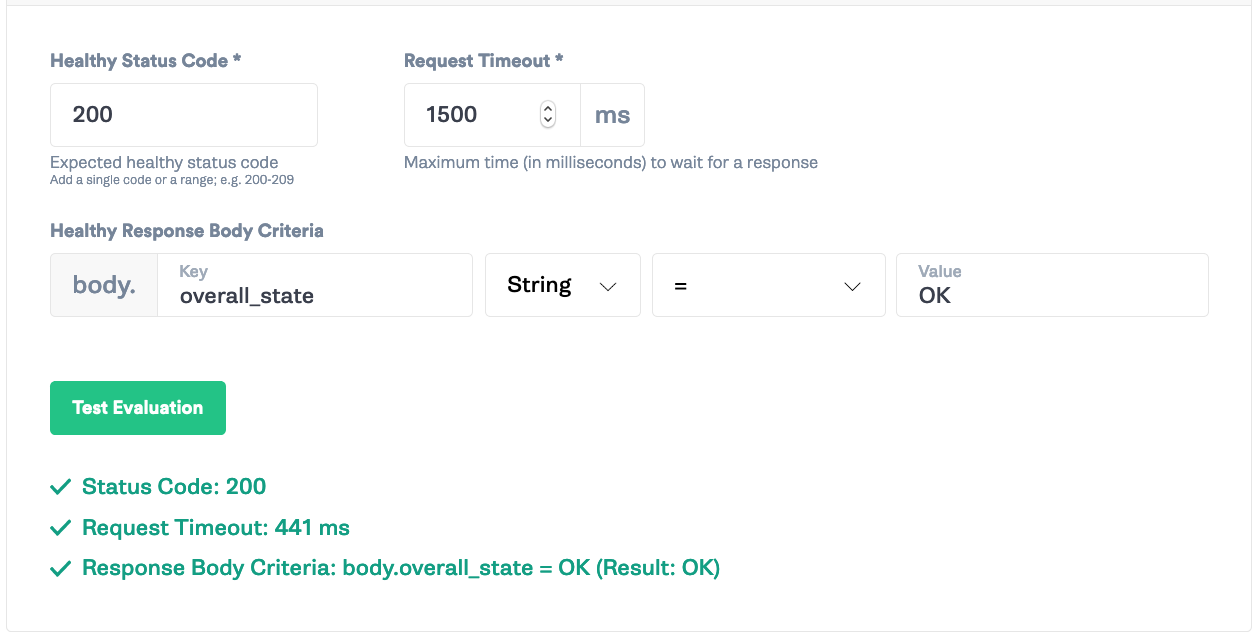Click the Healthy Response Body Criteria heading
The image size is (1260, 640).
(x=187, y=231)
